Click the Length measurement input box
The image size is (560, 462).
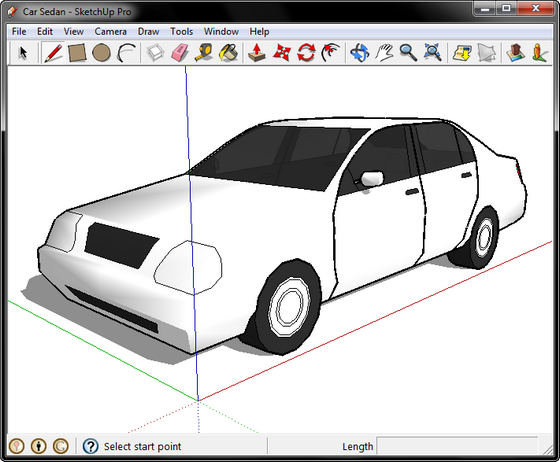pyautogui.click(x=457, y=446)
